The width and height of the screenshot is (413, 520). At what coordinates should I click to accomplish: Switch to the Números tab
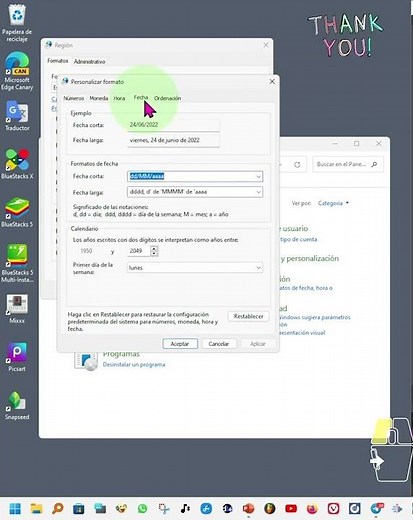click(74, 98)
